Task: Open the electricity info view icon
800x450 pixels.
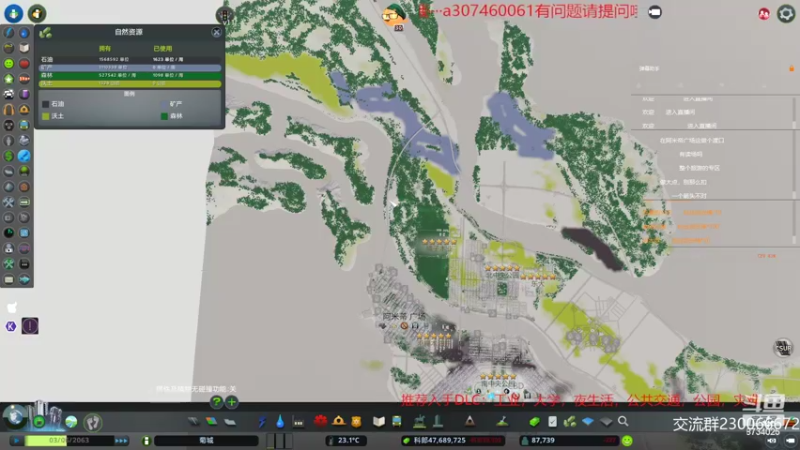Action: pos(9,33)
